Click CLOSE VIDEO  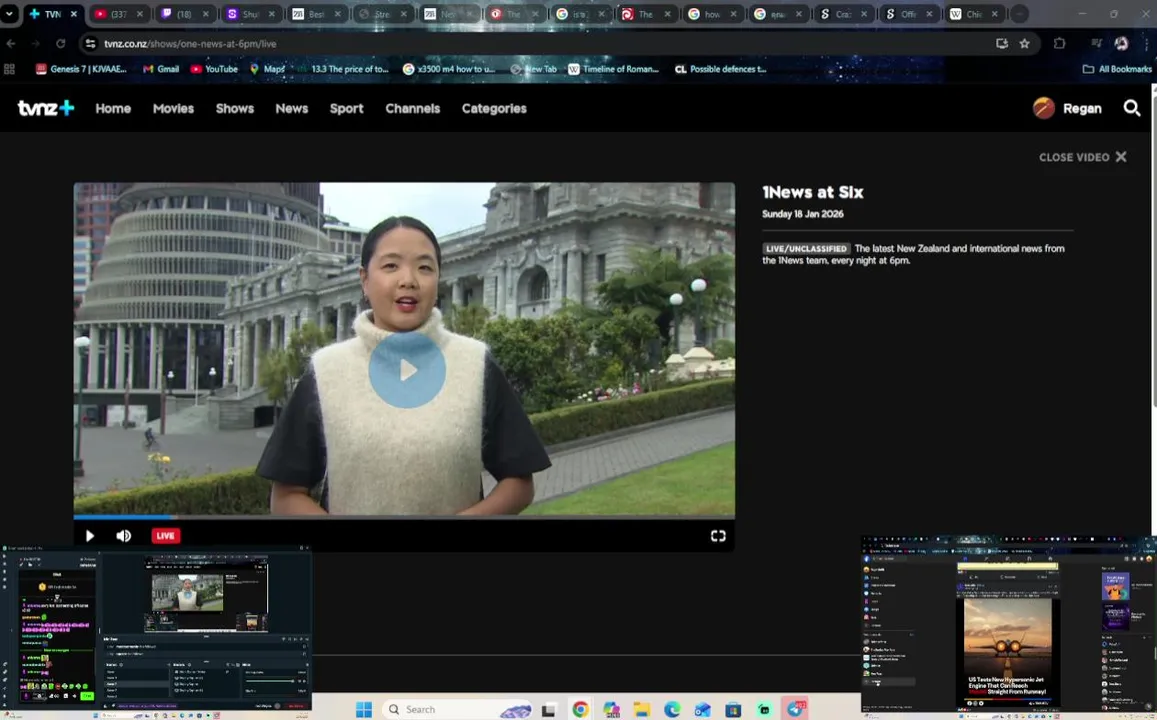1082,157
